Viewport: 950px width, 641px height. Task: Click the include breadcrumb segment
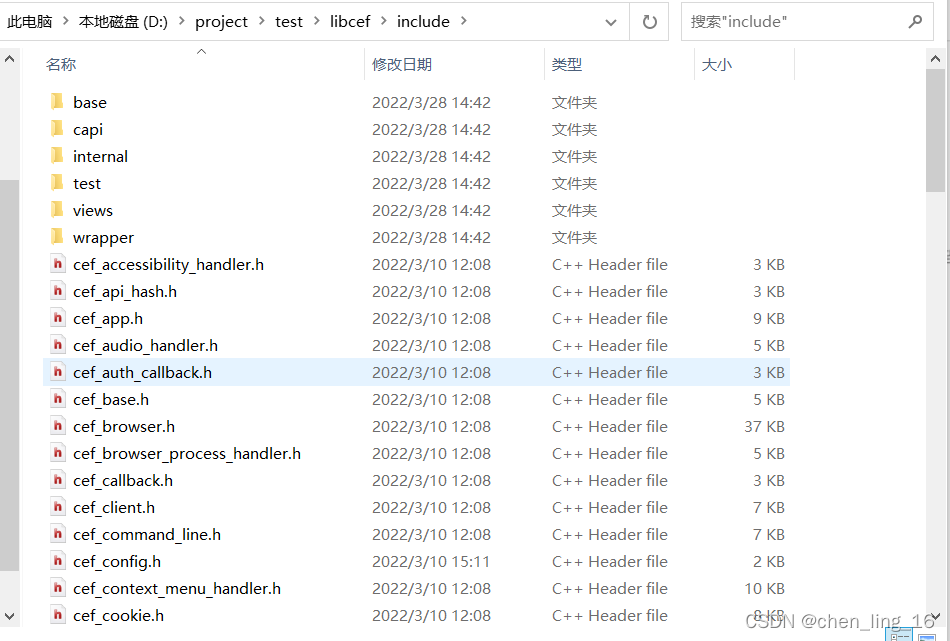(423, 22)
